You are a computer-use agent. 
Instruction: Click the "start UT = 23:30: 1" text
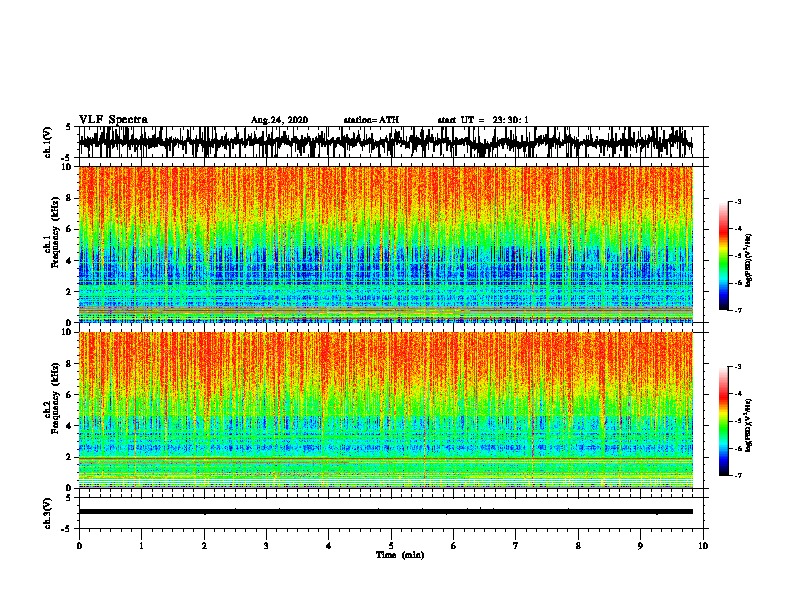(x=483, y=120)
